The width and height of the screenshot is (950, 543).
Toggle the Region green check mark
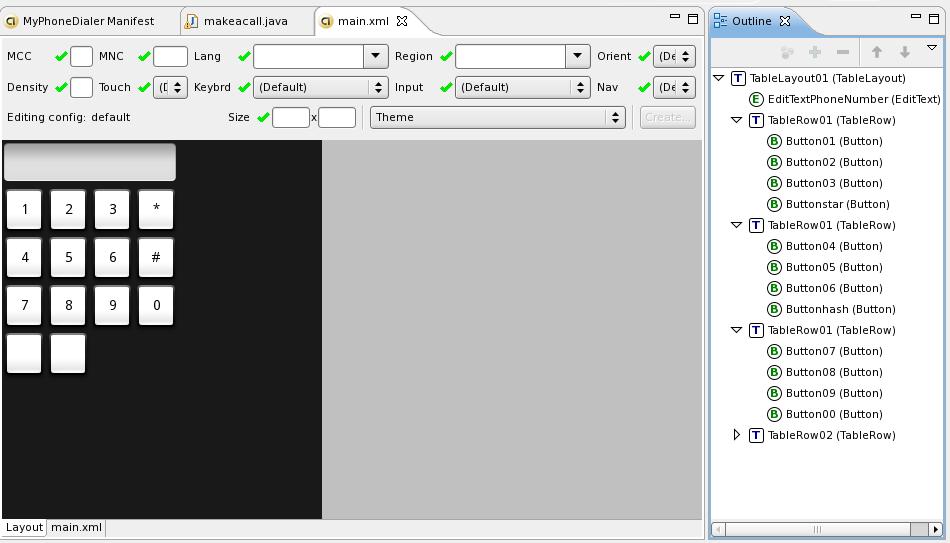(x=447, y=56)
